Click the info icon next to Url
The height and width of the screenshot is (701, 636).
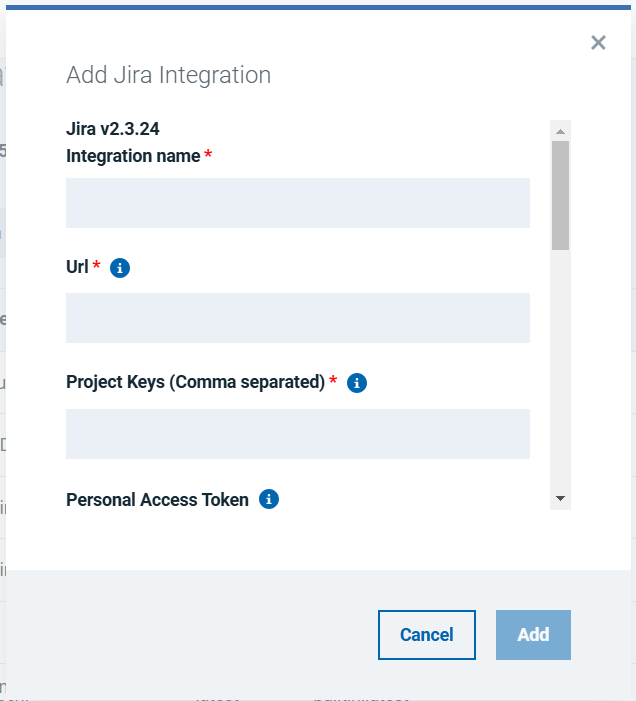pyautogui.click(x=120, y=268)
